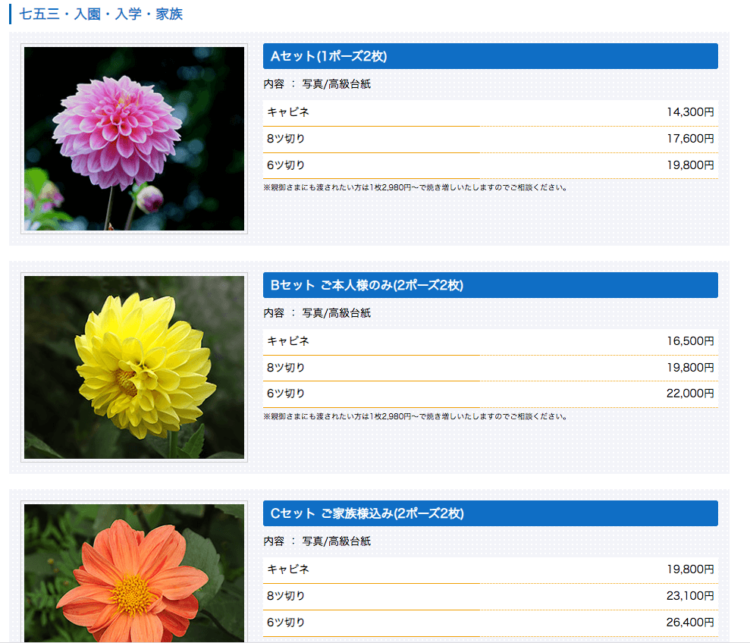This screenshot has width=750, height=643.
Task: Select the Bセット ご本人様のみ header
Action: (x=490, y=285)
